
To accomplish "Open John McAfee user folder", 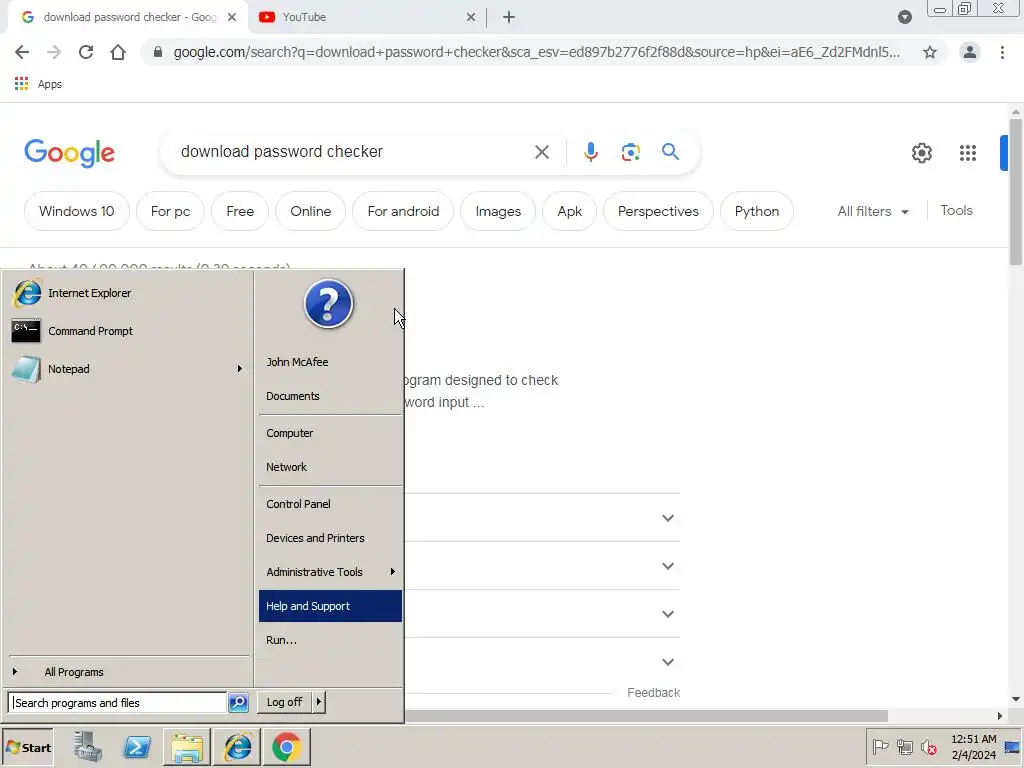I will click(330, 362).
